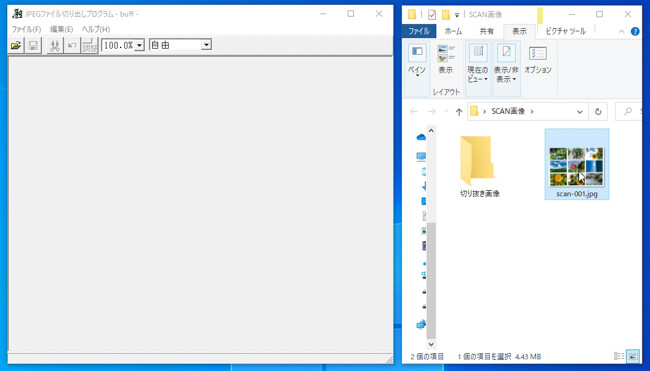
Task: Click the scissors cut-out icon
Action: click(x=55, y=45)
